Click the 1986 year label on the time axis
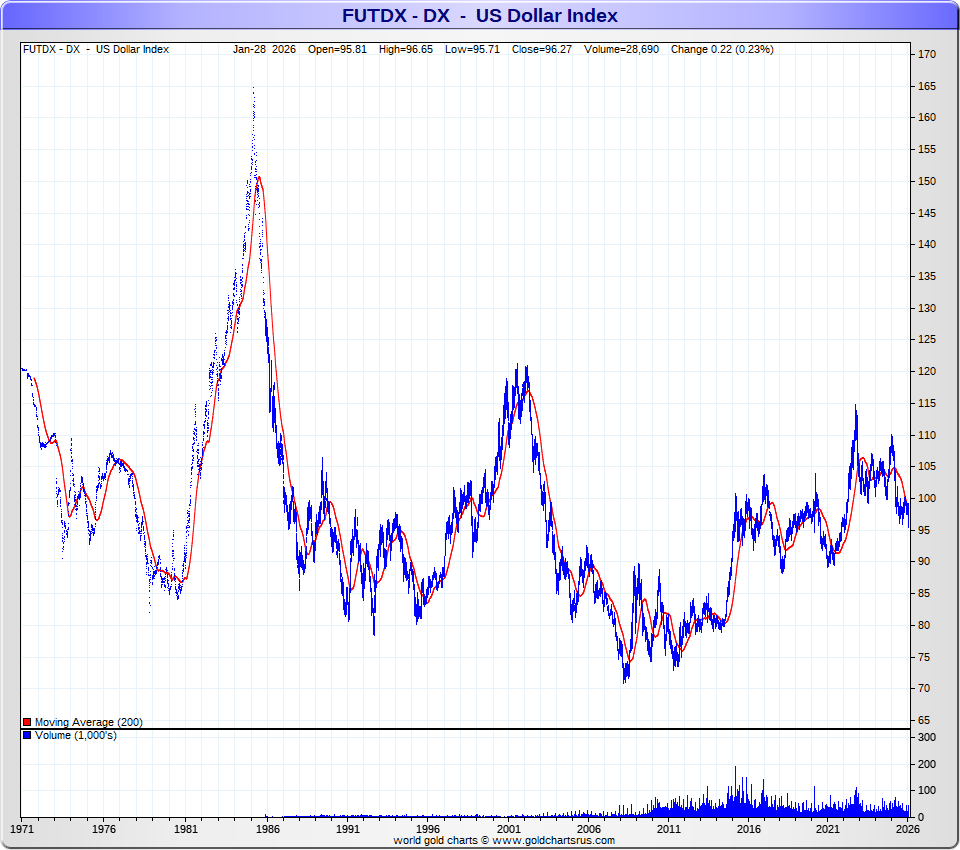Viewport: 960px width, 850px height. tap(266, 829)
